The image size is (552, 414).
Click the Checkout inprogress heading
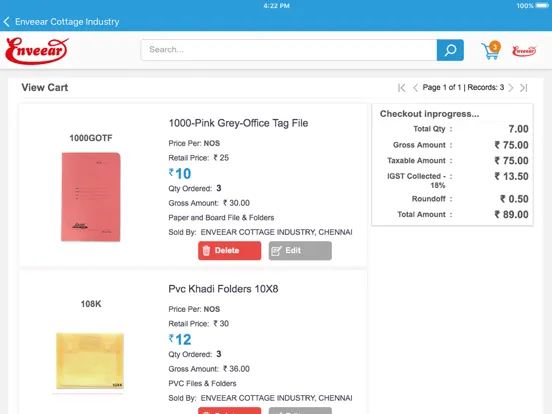[429, 114]
